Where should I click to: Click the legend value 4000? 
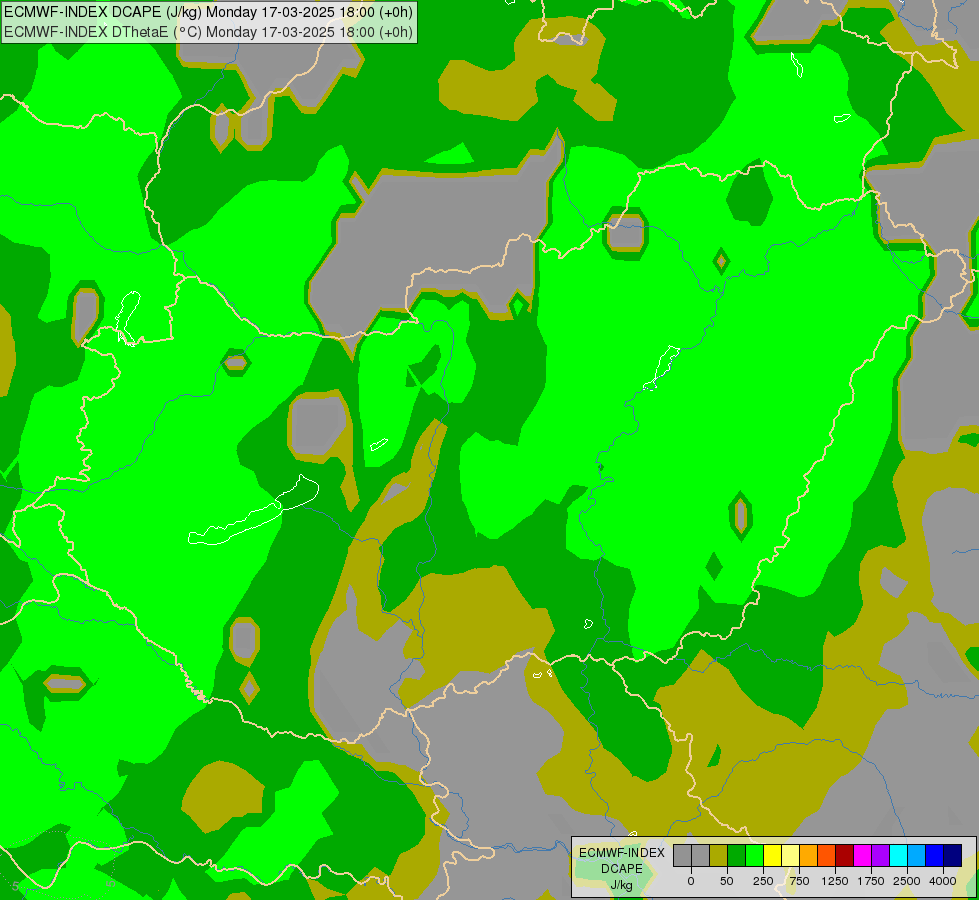pos(943,881)
